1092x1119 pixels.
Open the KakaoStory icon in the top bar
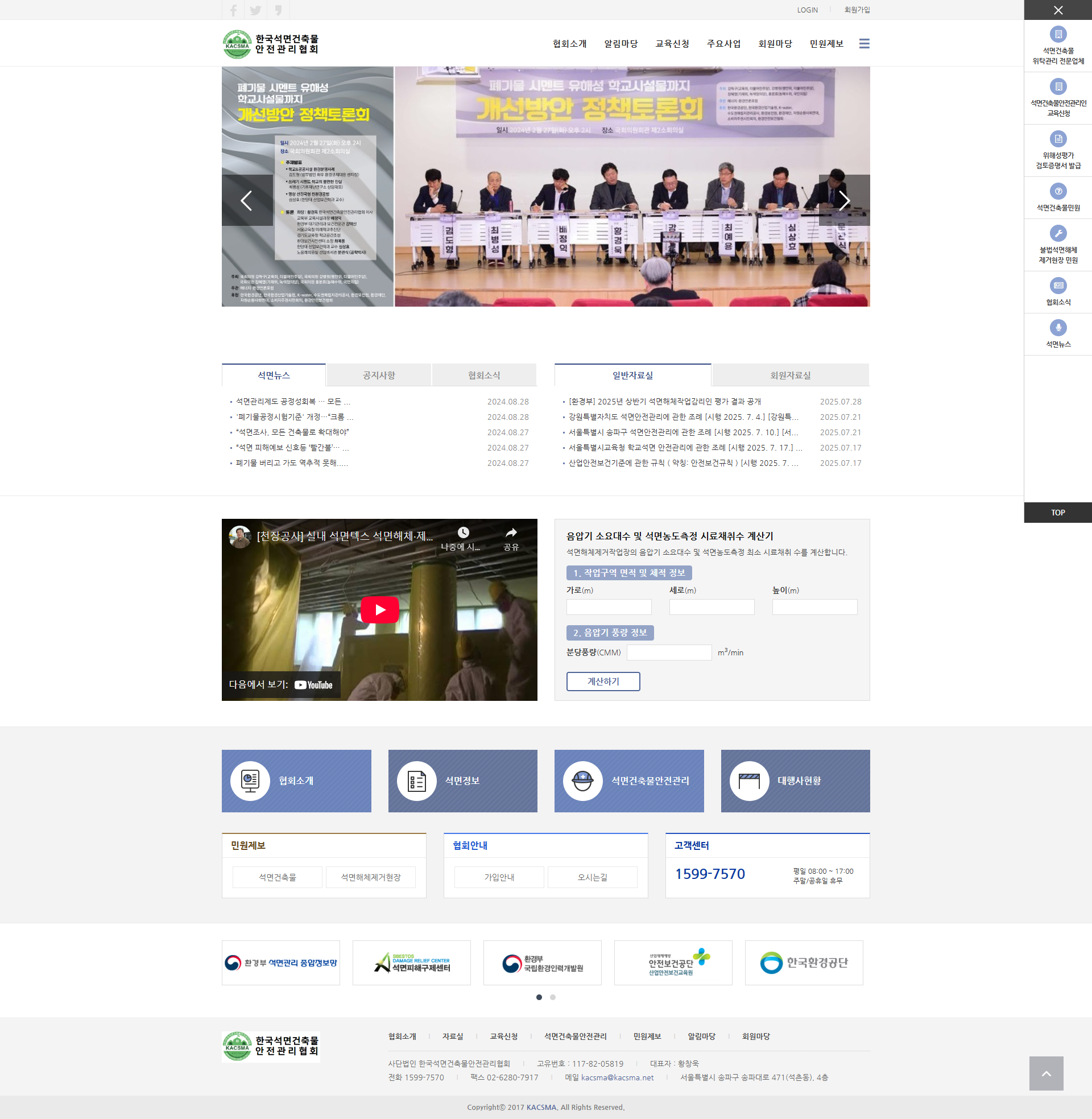[x=278, y=10]
